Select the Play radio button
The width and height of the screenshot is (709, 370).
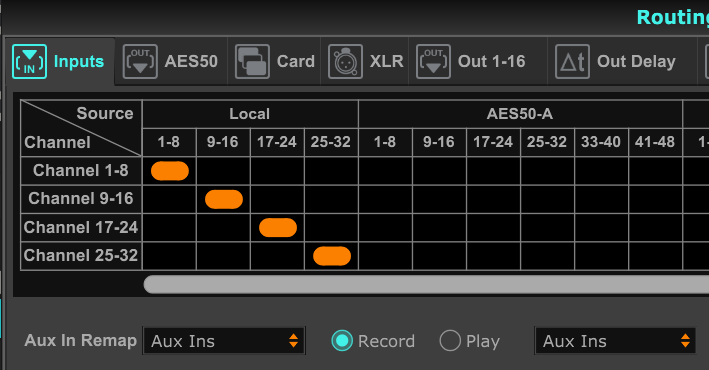click(x=450, y=341)
